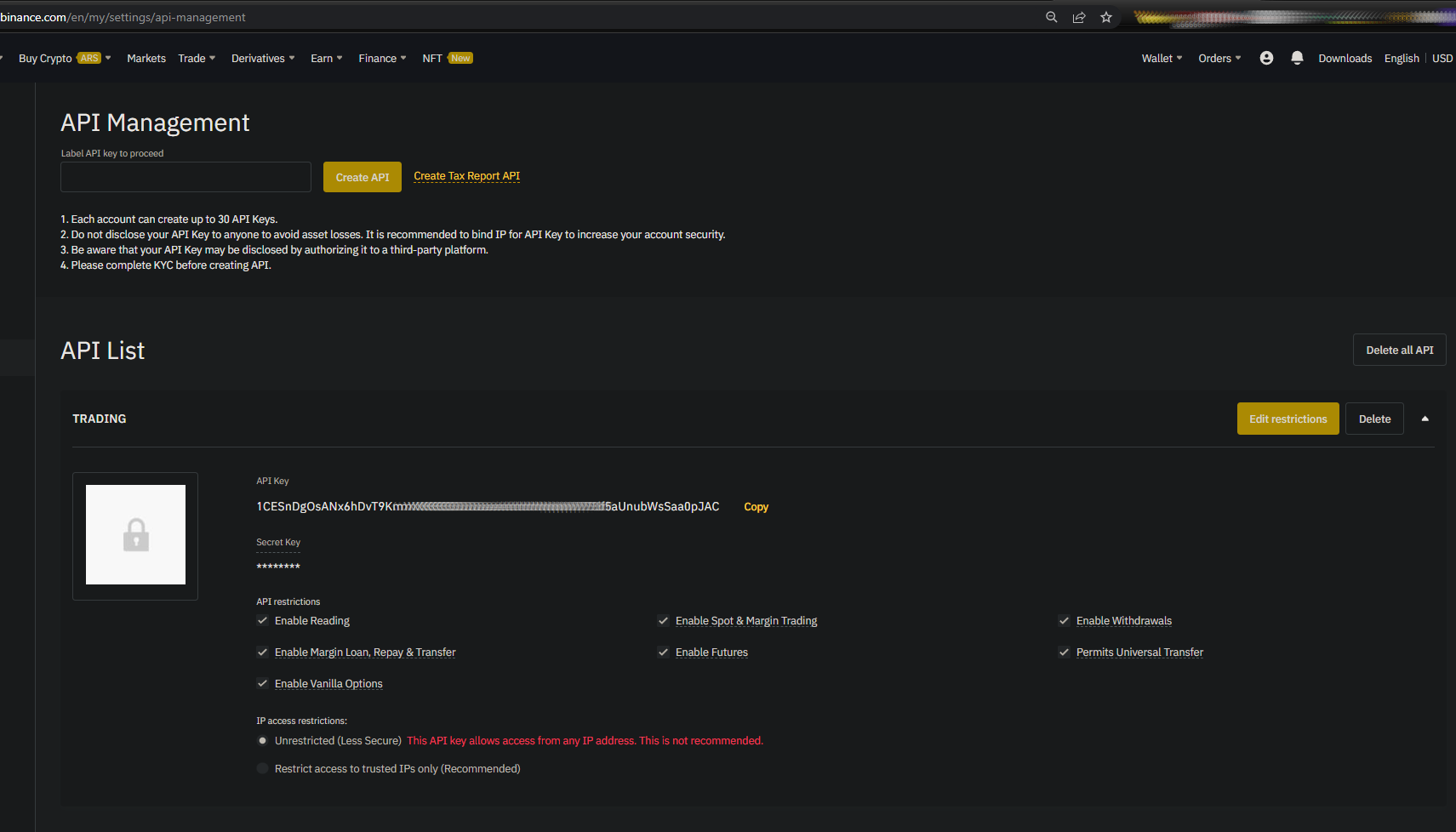Image resolution: width=1456 pixels, height=832 pixels.
Task: Click the browser zoom magnifier icon
Action: pos(1051,17)
